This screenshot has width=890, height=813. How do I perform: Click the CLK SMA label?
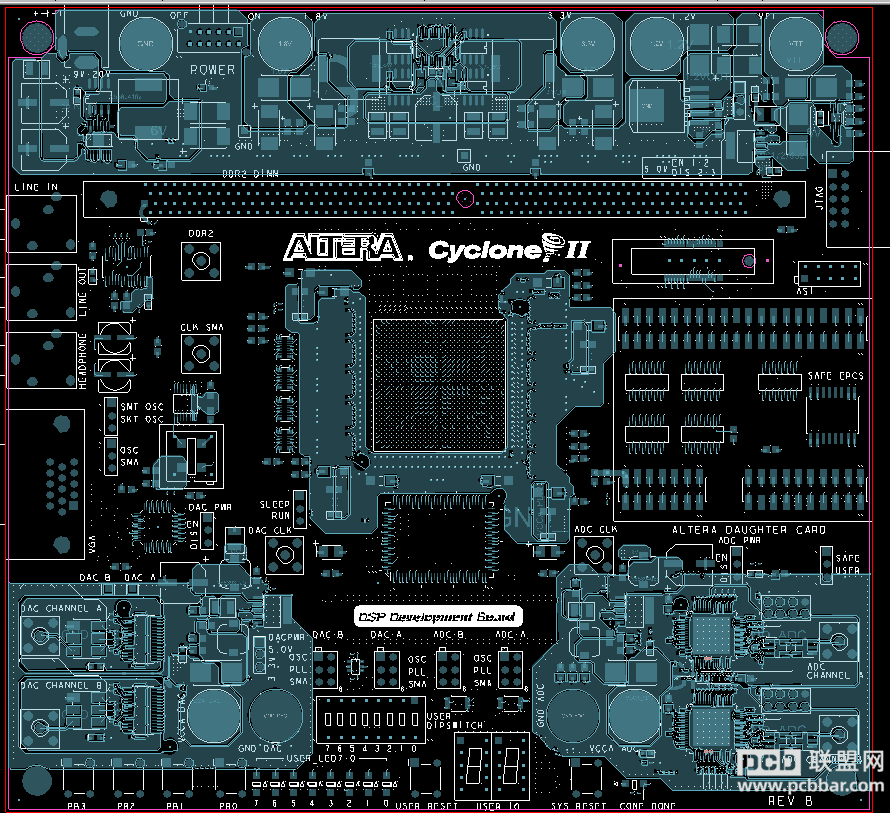pyautogui.click(x=202, y=327)
